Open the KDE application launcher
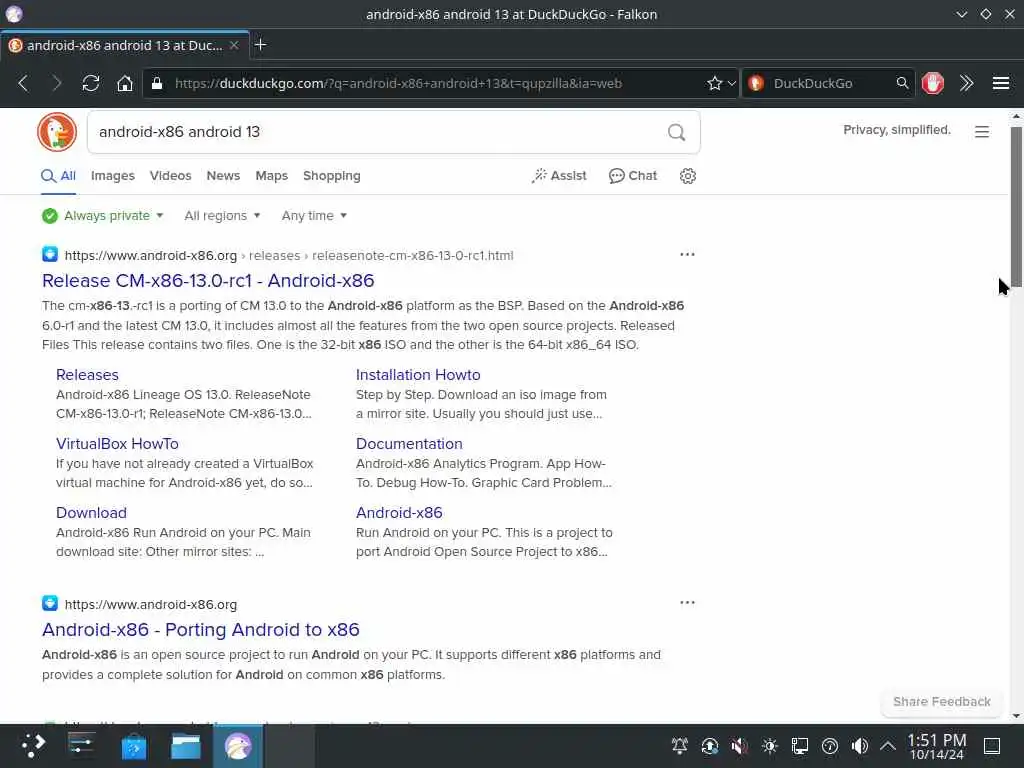Screen dimensions: 1024x768 (x=33, y=745)
